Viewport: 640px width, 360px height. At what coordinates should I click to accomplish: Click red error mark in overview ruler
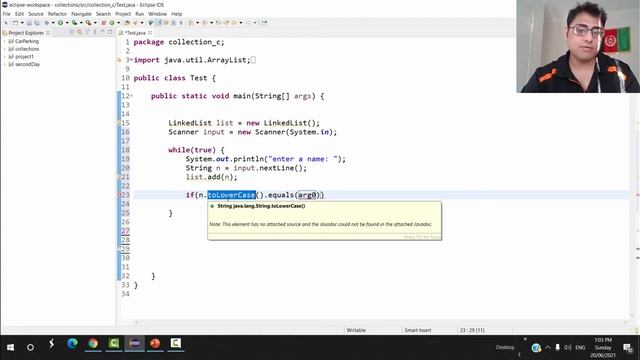[637, 195]
